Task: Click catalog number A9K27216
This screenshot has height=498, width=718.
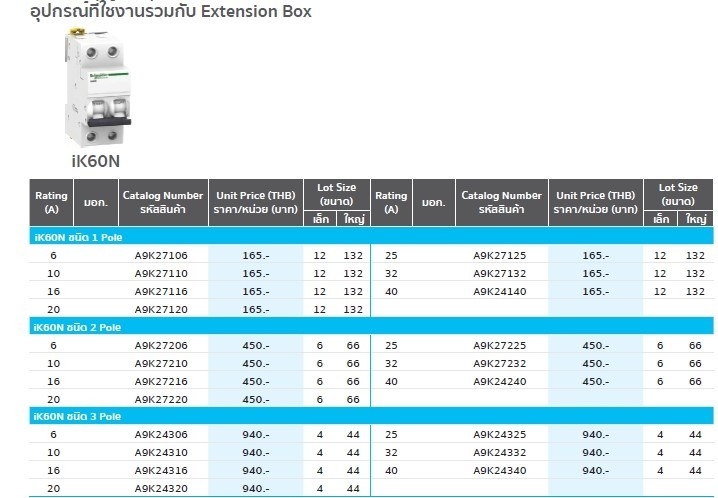Action: pos(161,381)
